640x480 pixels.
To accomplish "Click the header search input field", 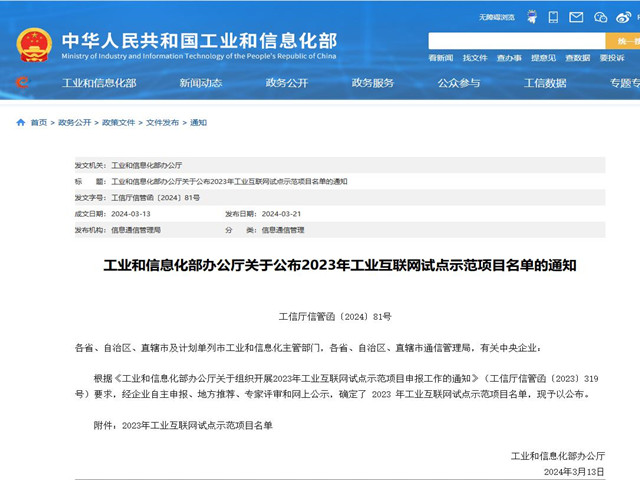I will click(517, 41).
